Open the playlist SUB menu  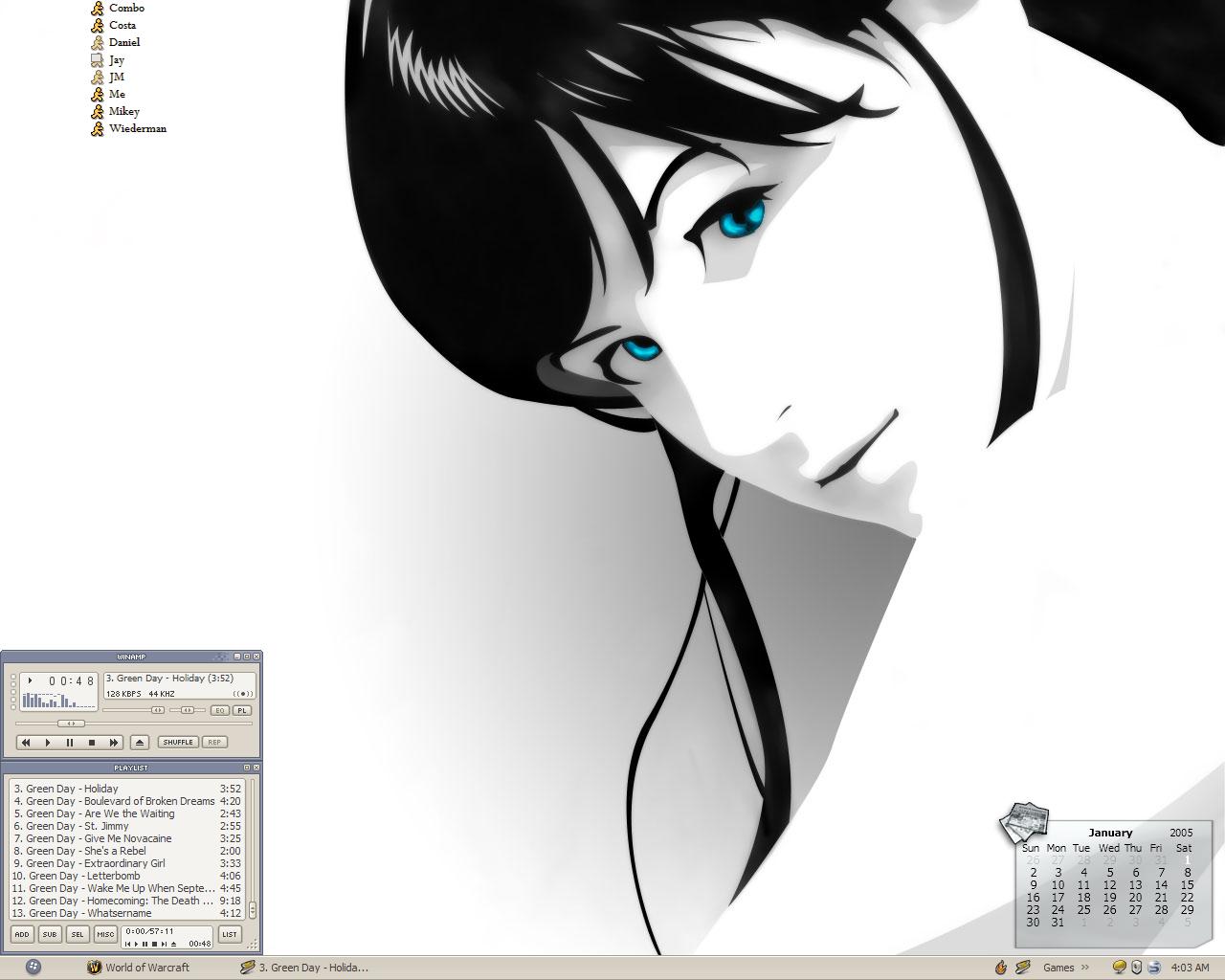pyautogui.click(x=50, y=935)
